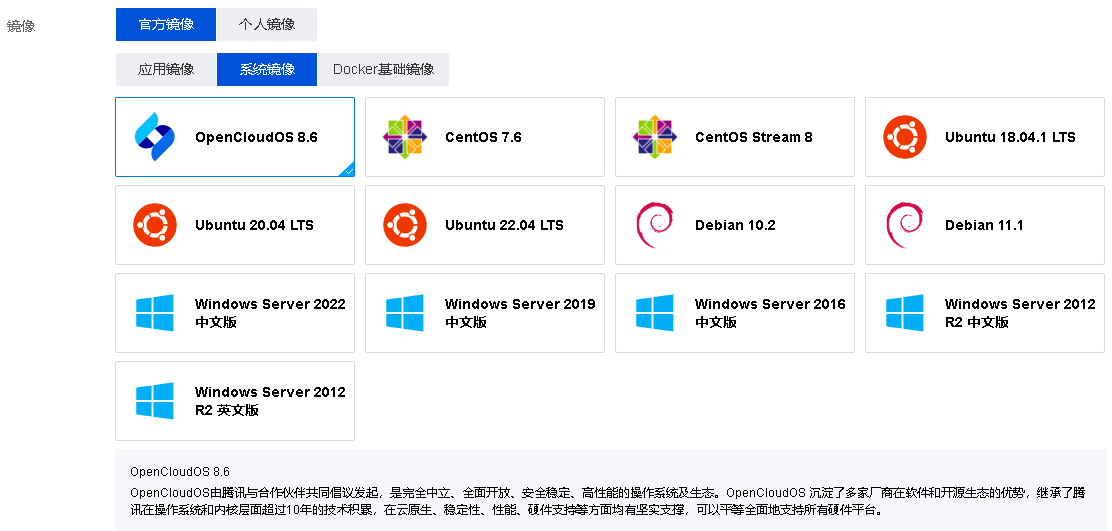
Task: Click the Windows Server 2012 R2 英文版 label
Action: (x=270, y=401)
